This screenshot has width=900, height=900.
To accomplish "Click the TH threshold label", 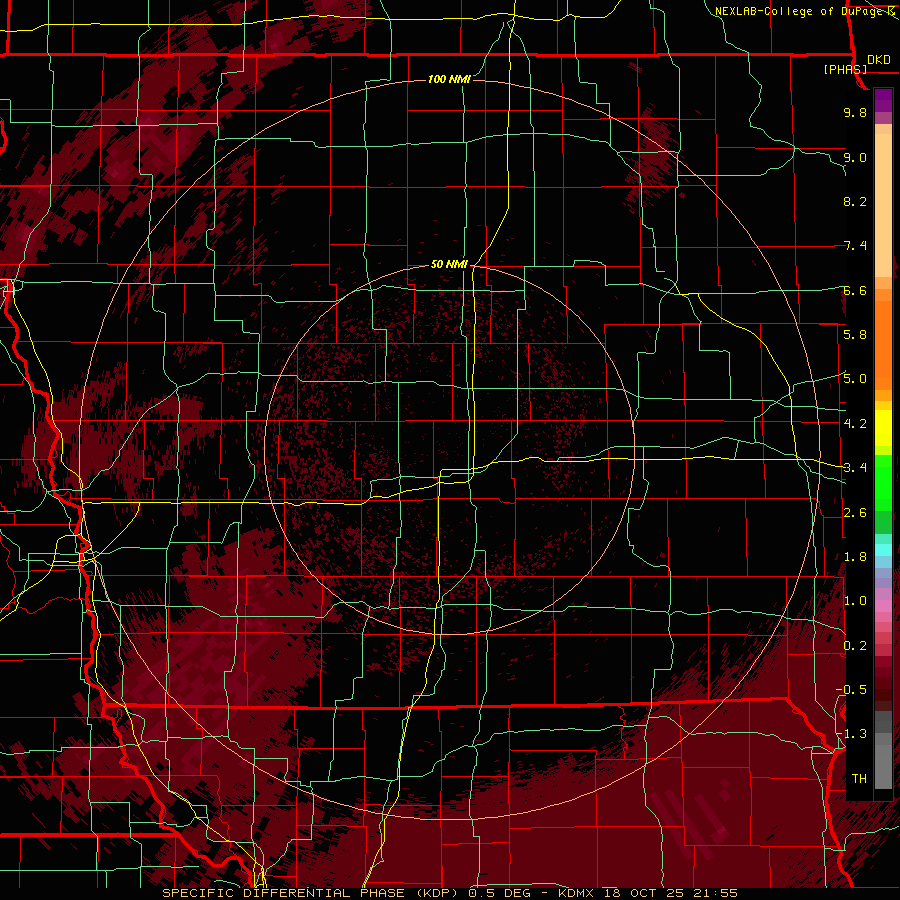I will [859, 778].
